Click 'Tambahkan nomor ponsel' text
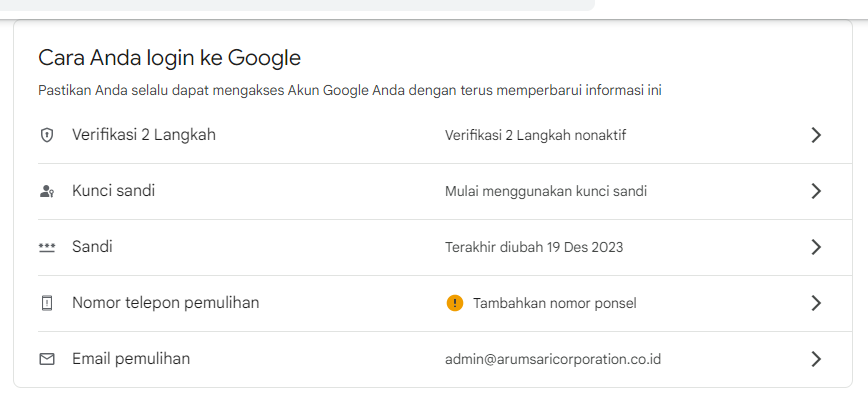Screen dimensions: 868x402 554,303
